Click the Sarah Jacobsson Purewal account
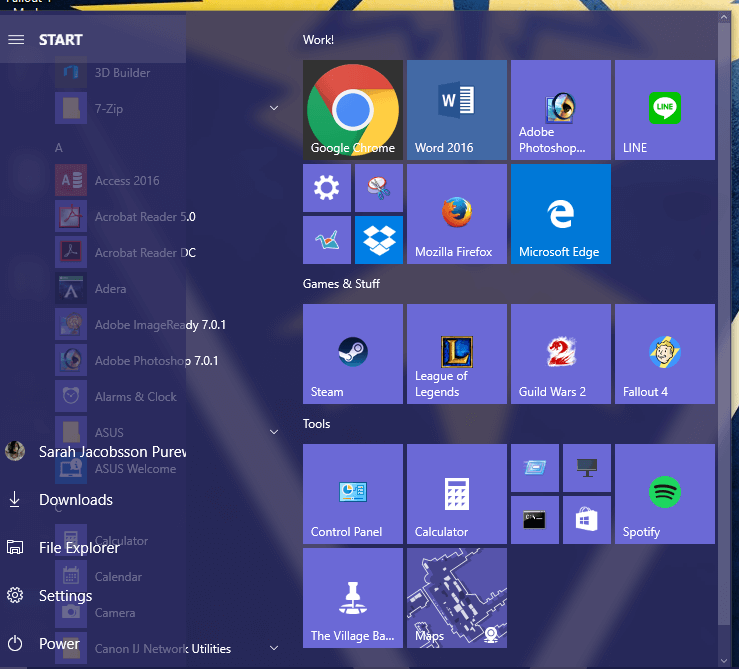This screenshot has height=669, width=739. [93, 452]
